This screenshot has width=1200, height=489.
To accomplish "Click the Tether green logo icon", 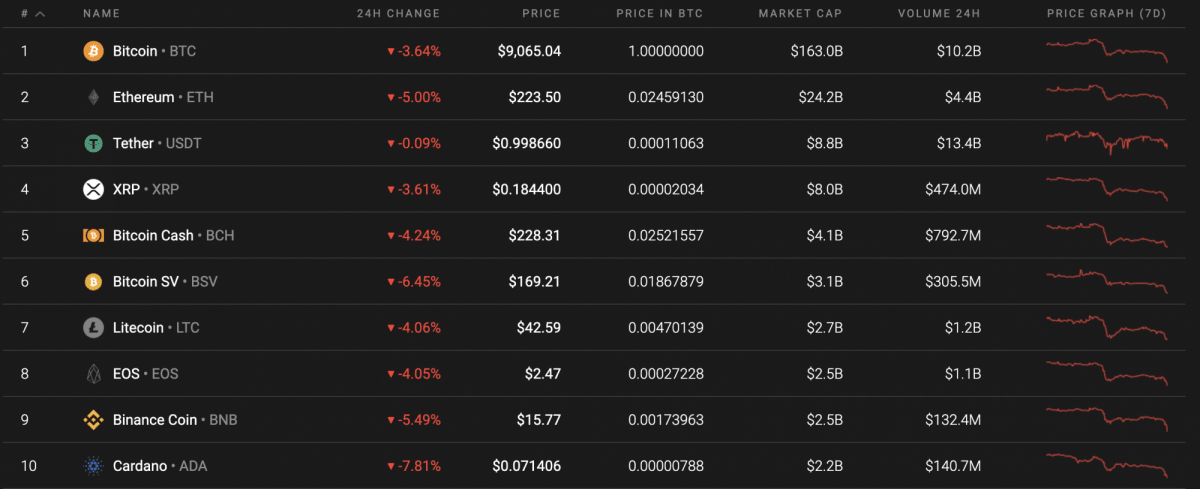I will point(93,143).
